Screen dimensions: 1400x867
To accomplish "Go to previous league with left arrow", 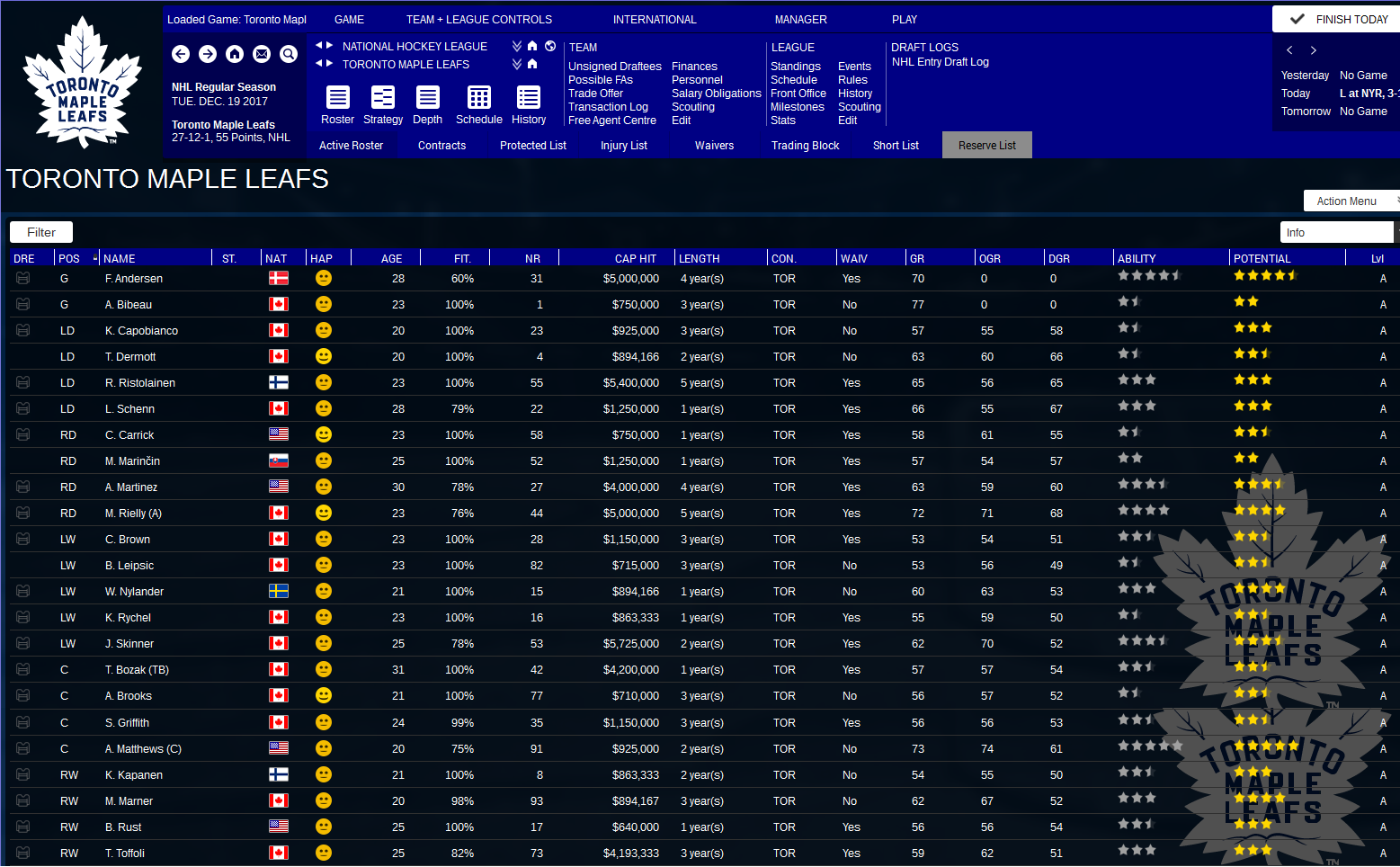I will tap(318, 45).
